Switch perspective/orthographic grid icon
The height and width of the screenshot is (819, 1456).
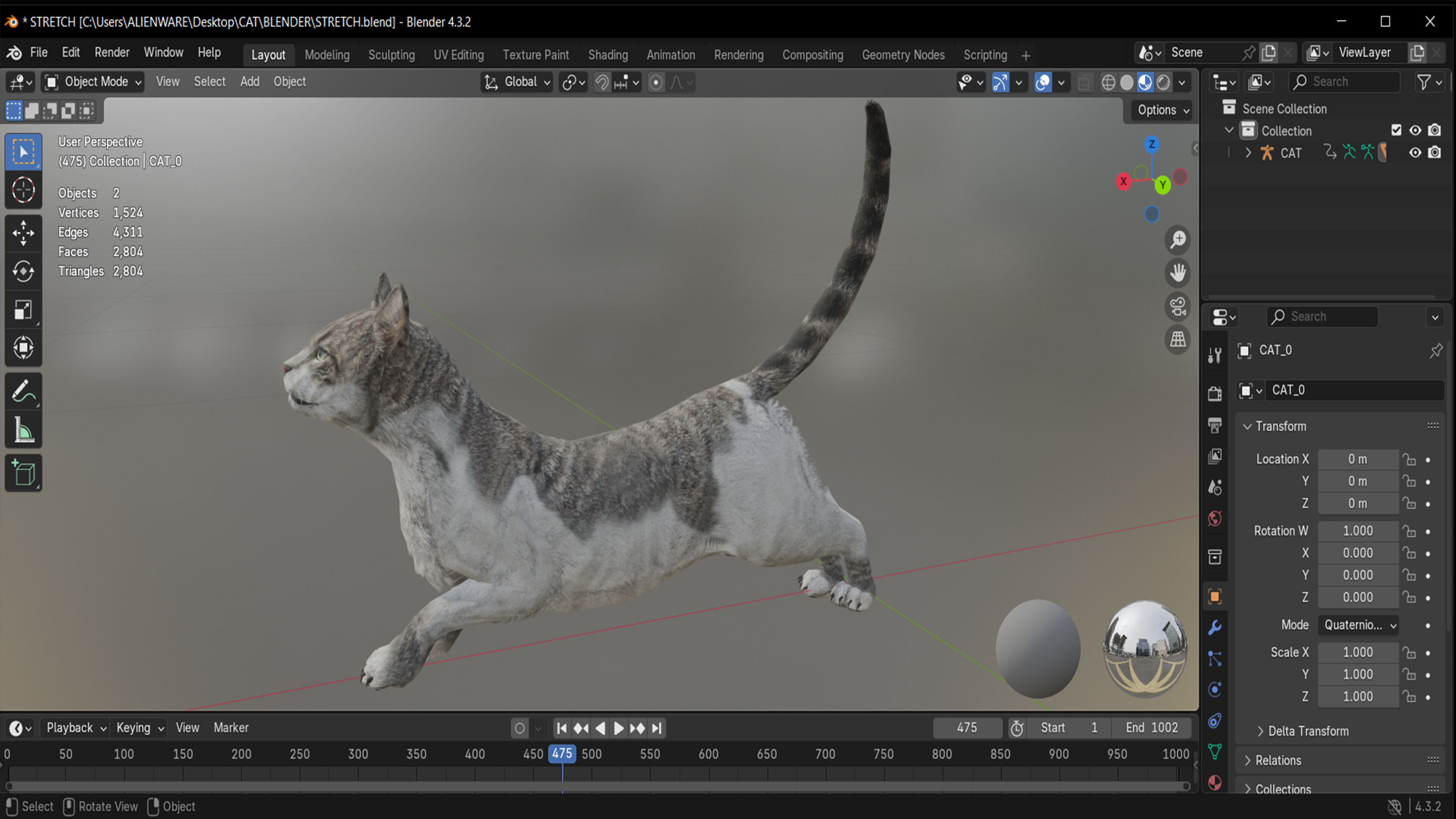click(x=1178, y=340)
